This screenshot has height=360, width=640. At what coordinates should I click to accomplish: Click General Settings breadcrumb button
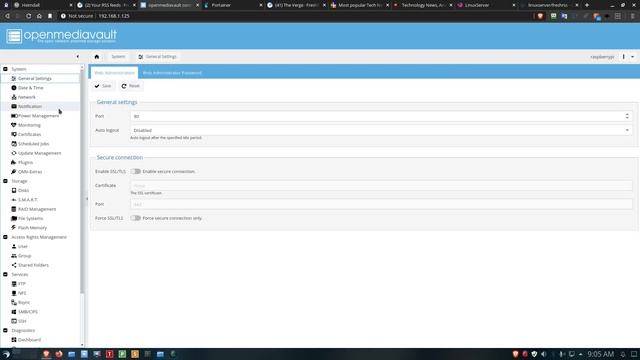click(x=158, y=57)
